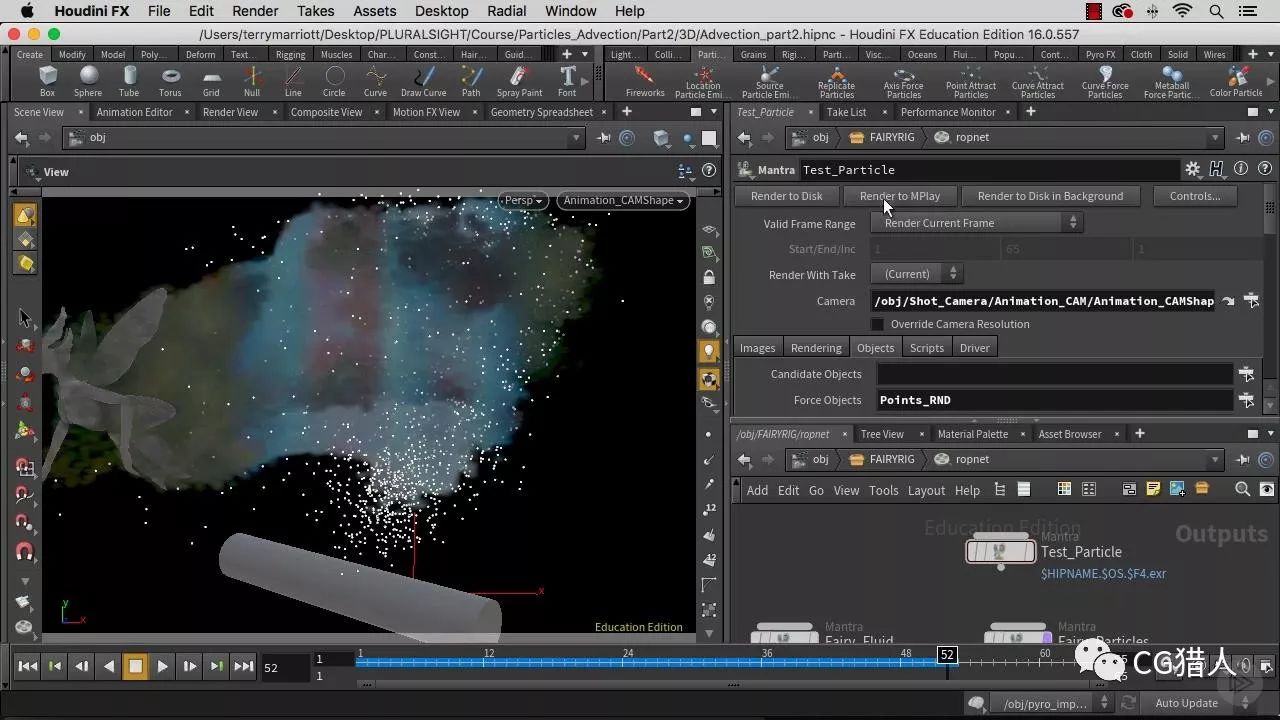
Task: Edit the Candidate Objects field
Action: tap(1054, 374)
